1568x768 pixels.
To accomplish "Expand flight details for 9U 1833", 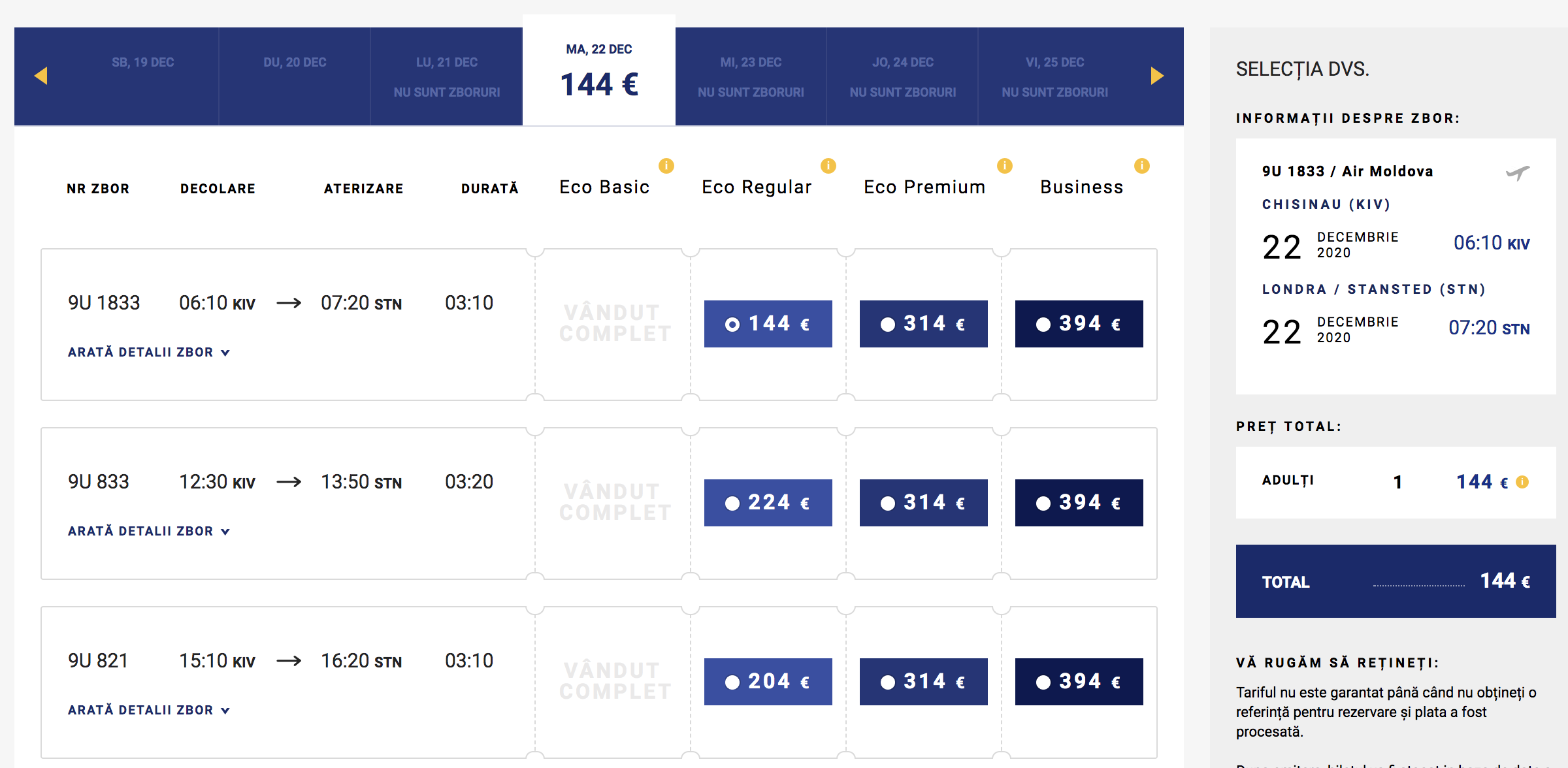I will click(149, 353).
